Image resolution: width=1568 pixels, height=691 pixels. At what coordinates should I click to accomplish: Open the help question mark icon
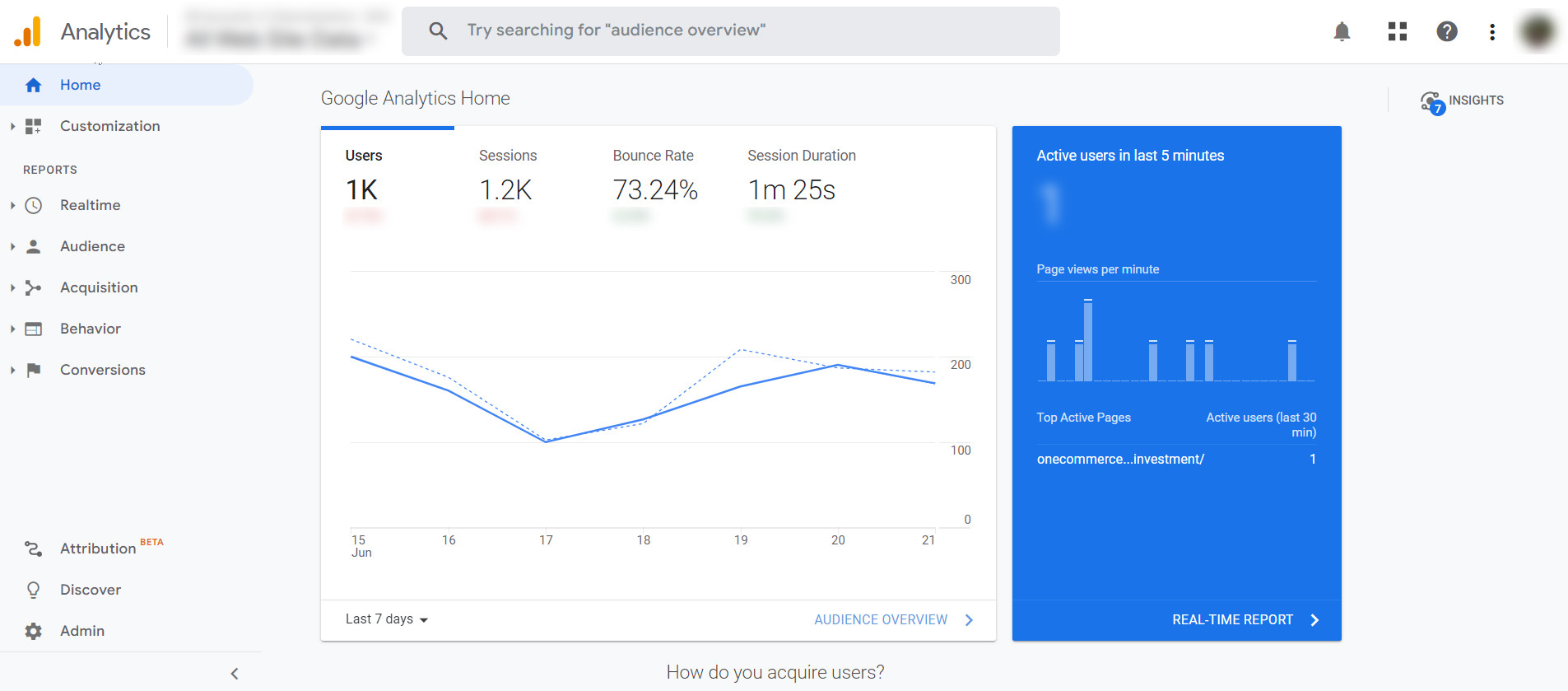tap(1447, 31)
